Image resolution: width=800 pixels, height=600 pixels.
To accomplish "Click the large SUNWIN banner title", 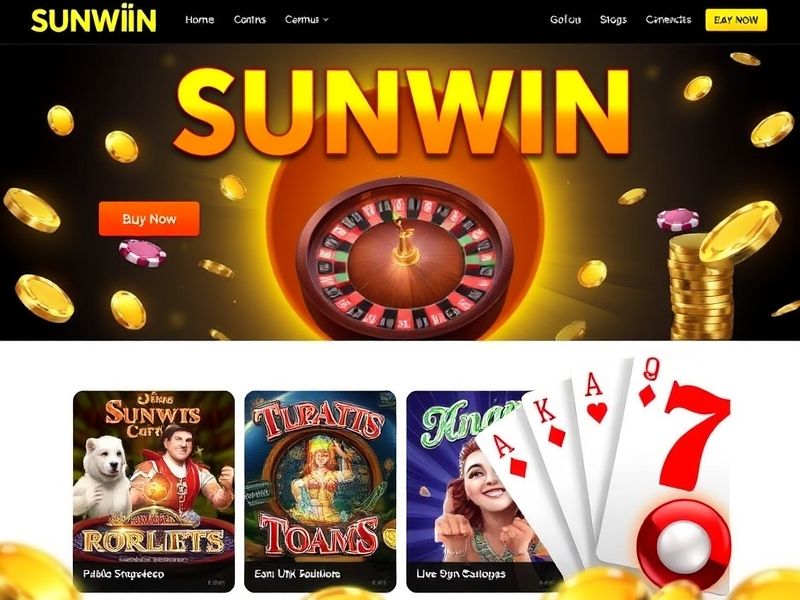I will 402,111.
